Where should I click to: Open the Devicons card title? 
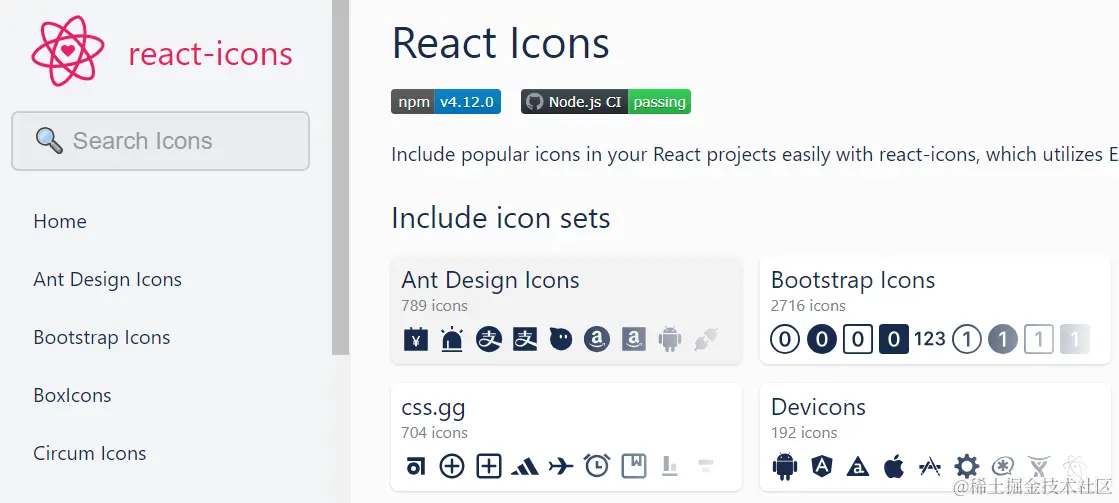click(819, 407)
